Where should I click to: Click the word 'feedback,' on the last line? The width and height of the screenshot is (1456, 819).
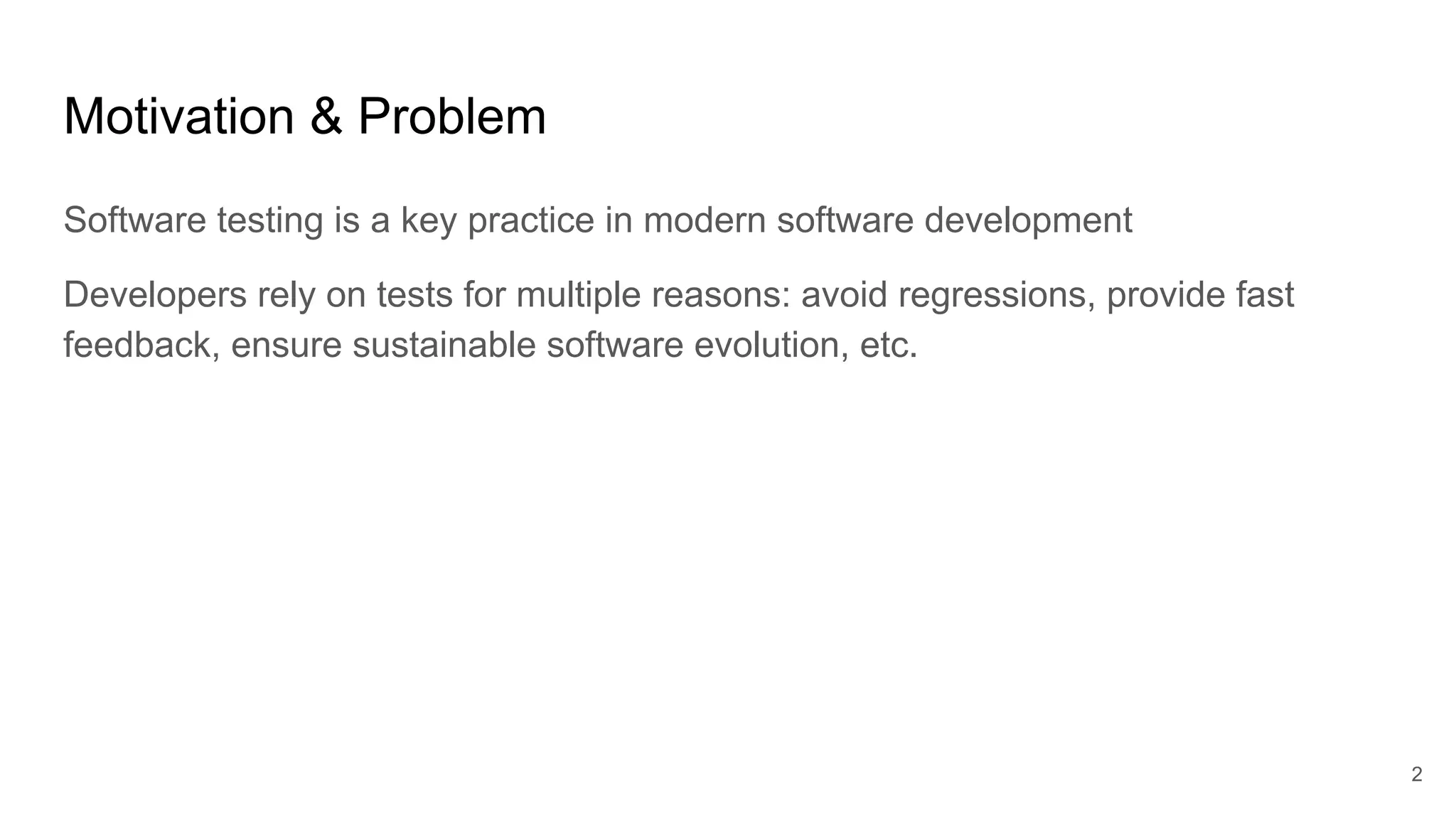coord(141,345)
